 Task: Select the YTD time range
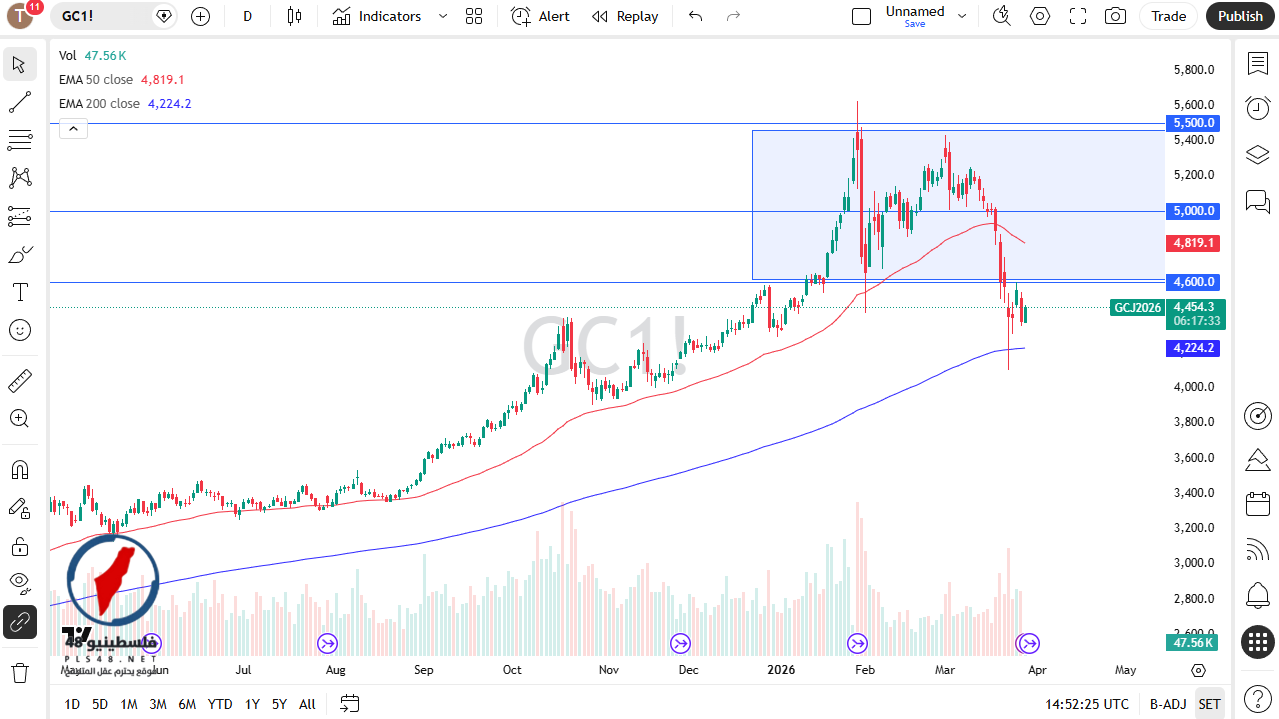220,704
